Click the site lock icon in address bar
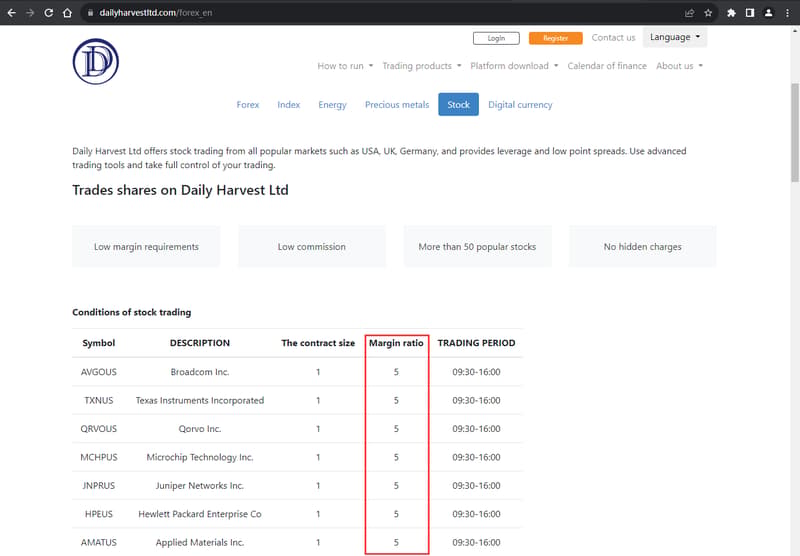This screenshot has width=800, height=556. [x=90, y=13]
